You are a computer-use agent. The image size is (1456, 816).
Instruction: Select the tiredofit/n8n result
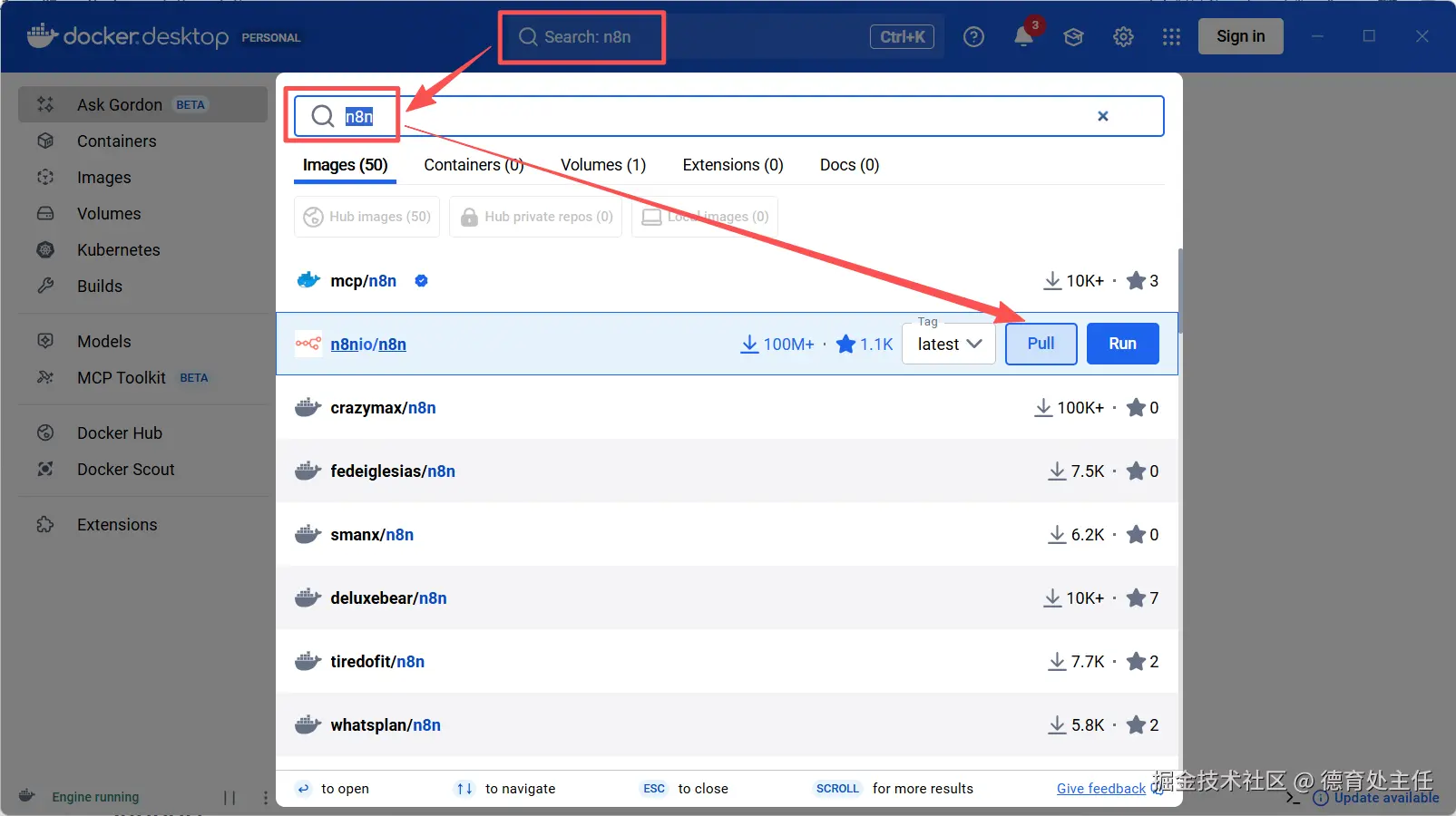[727, 662]
